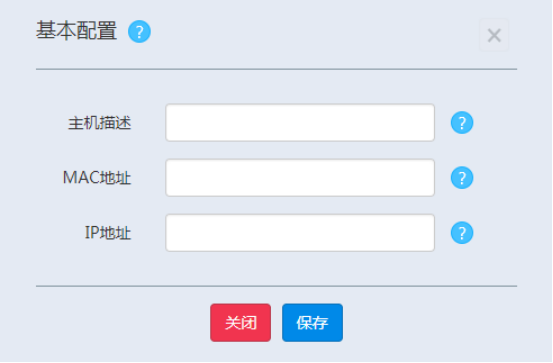553x363 pixels.
Task: Click the blue 保存 button
Action: [x=312, y=323]
